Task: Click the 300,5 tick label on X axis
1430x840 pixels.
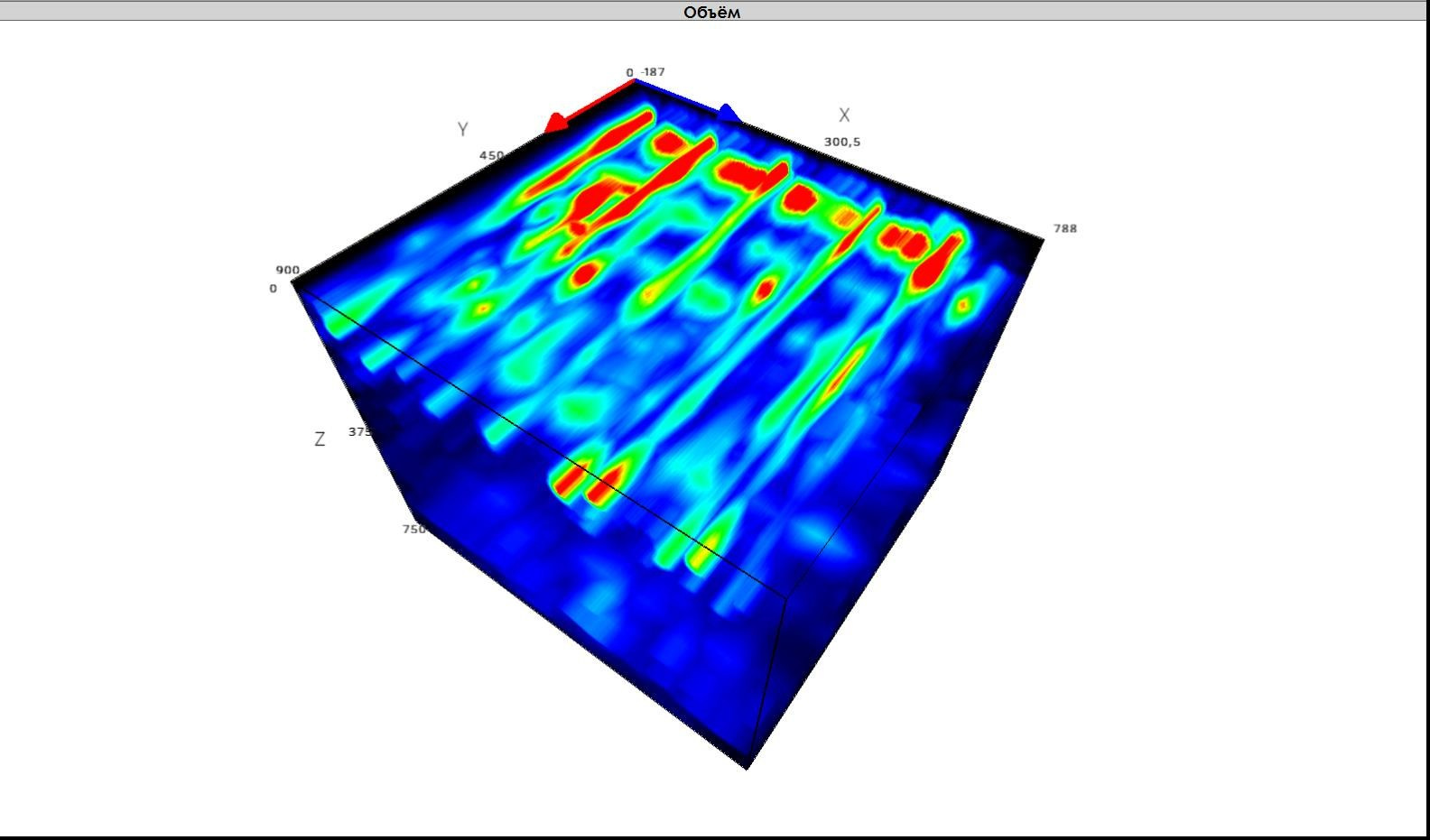Action: [841, 143]
